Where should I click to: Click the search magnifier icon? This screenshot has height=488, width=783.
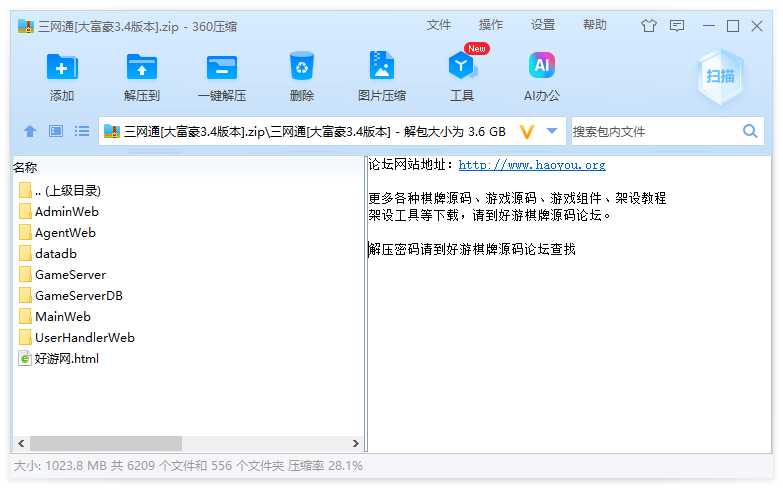point(750,131)
